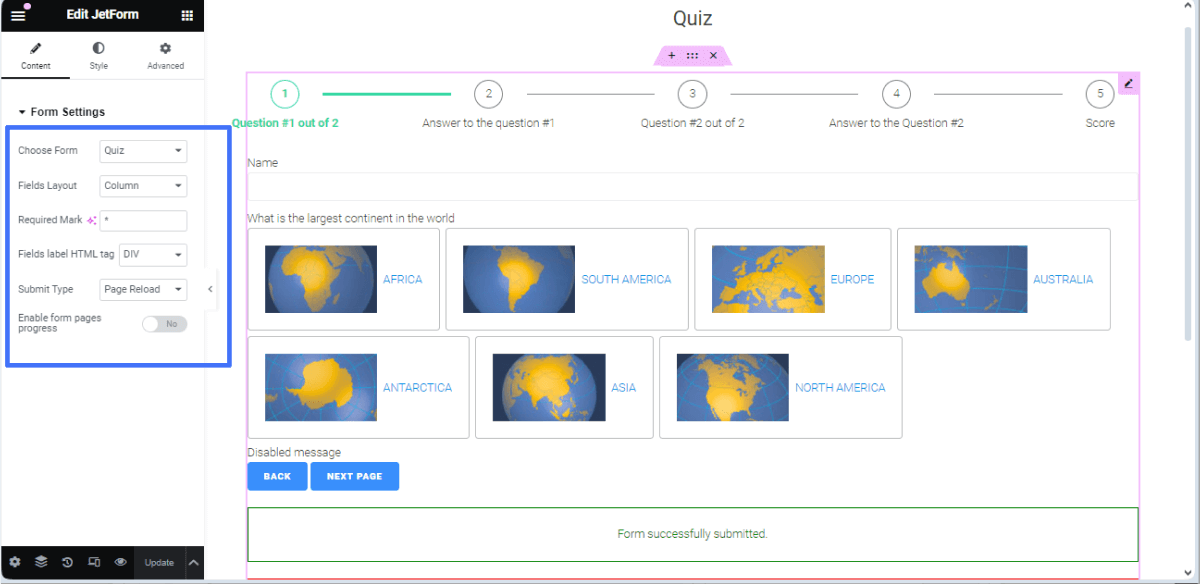Open Responsive Mode devices icon
This screenshot has height=584, width=1200.
point(93,563)
